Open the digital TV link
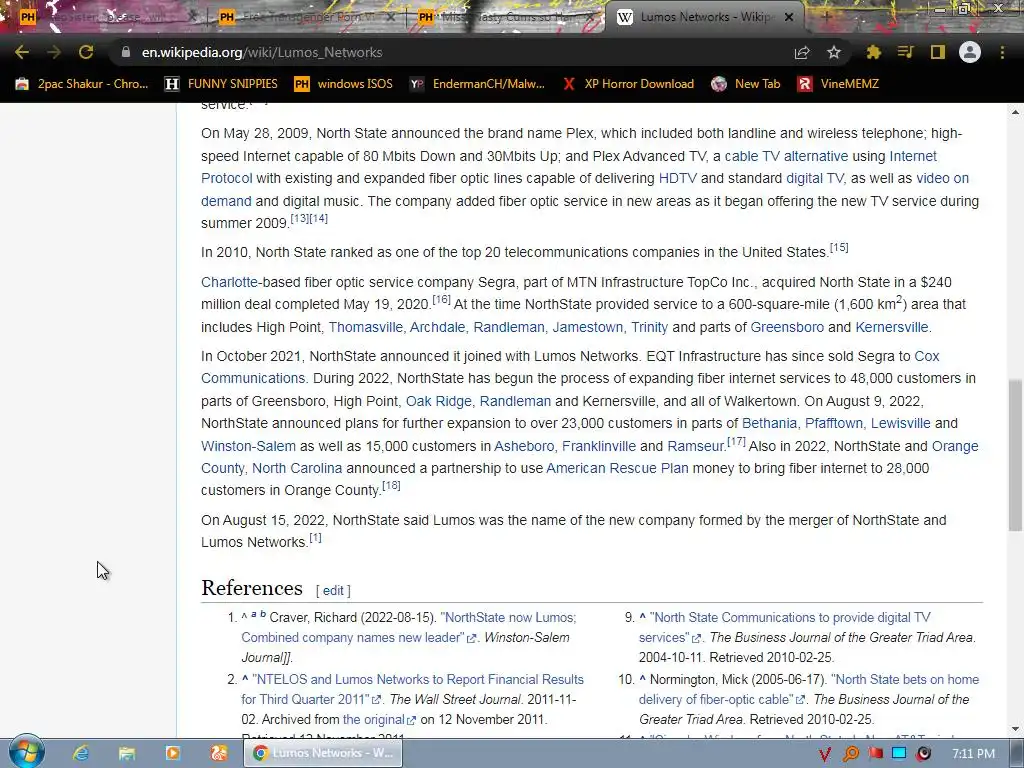This screenshot has width=1024, height=768. click(x=814, y=178)
